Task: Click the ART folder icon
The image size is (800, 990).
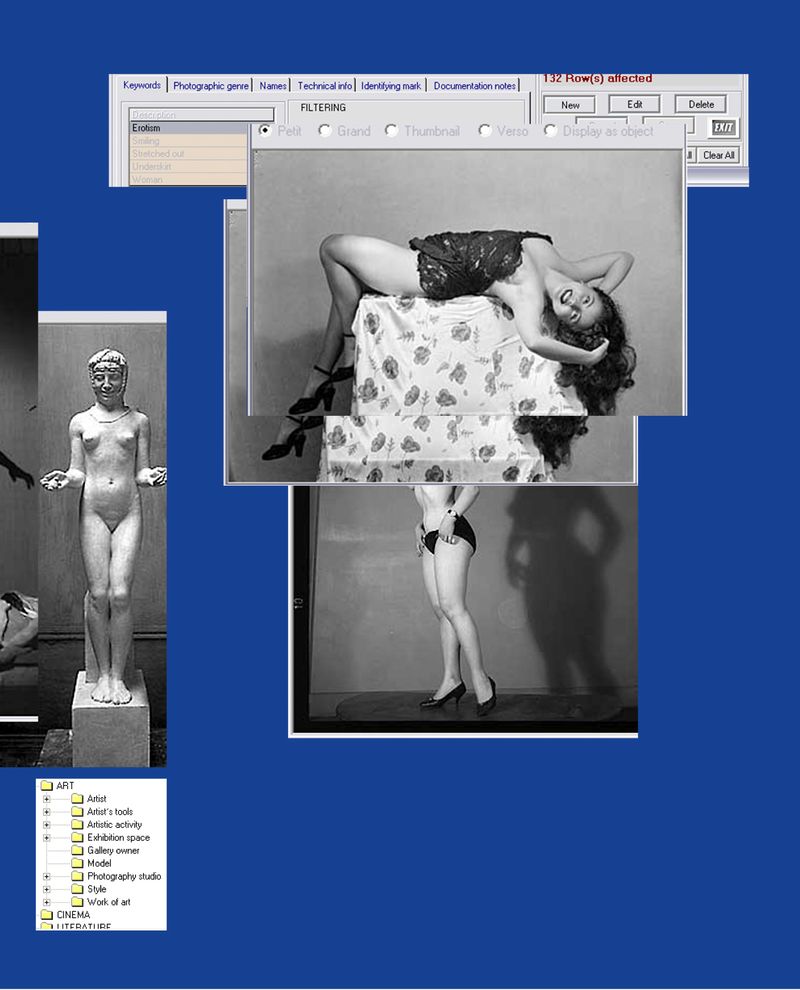Action: [46, 785]
